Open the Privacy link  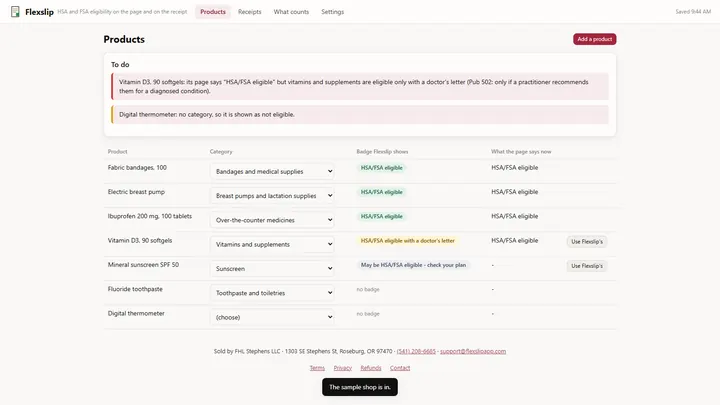343,368
